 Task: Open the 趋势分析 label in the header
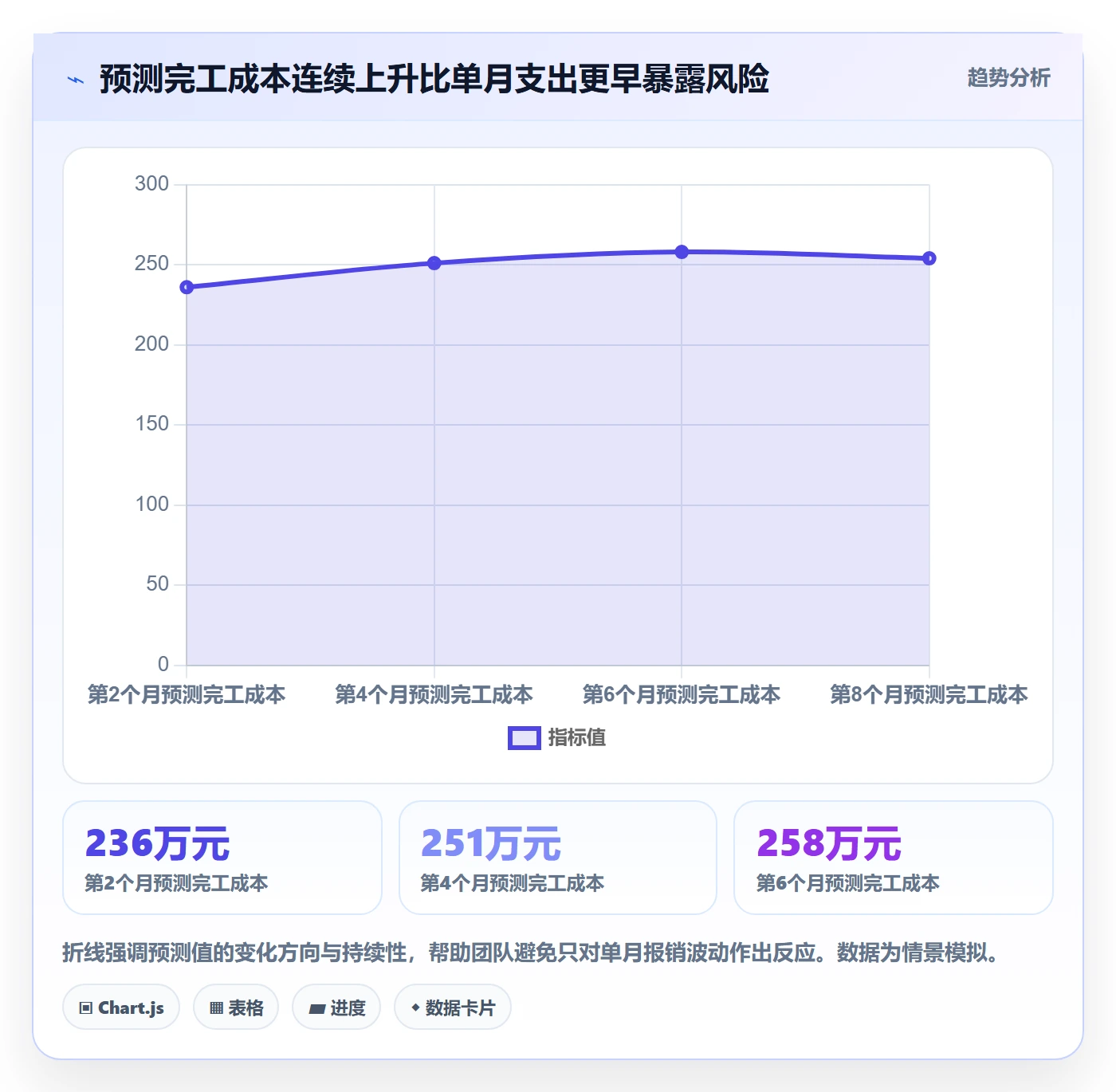(x=1008, y=78)
